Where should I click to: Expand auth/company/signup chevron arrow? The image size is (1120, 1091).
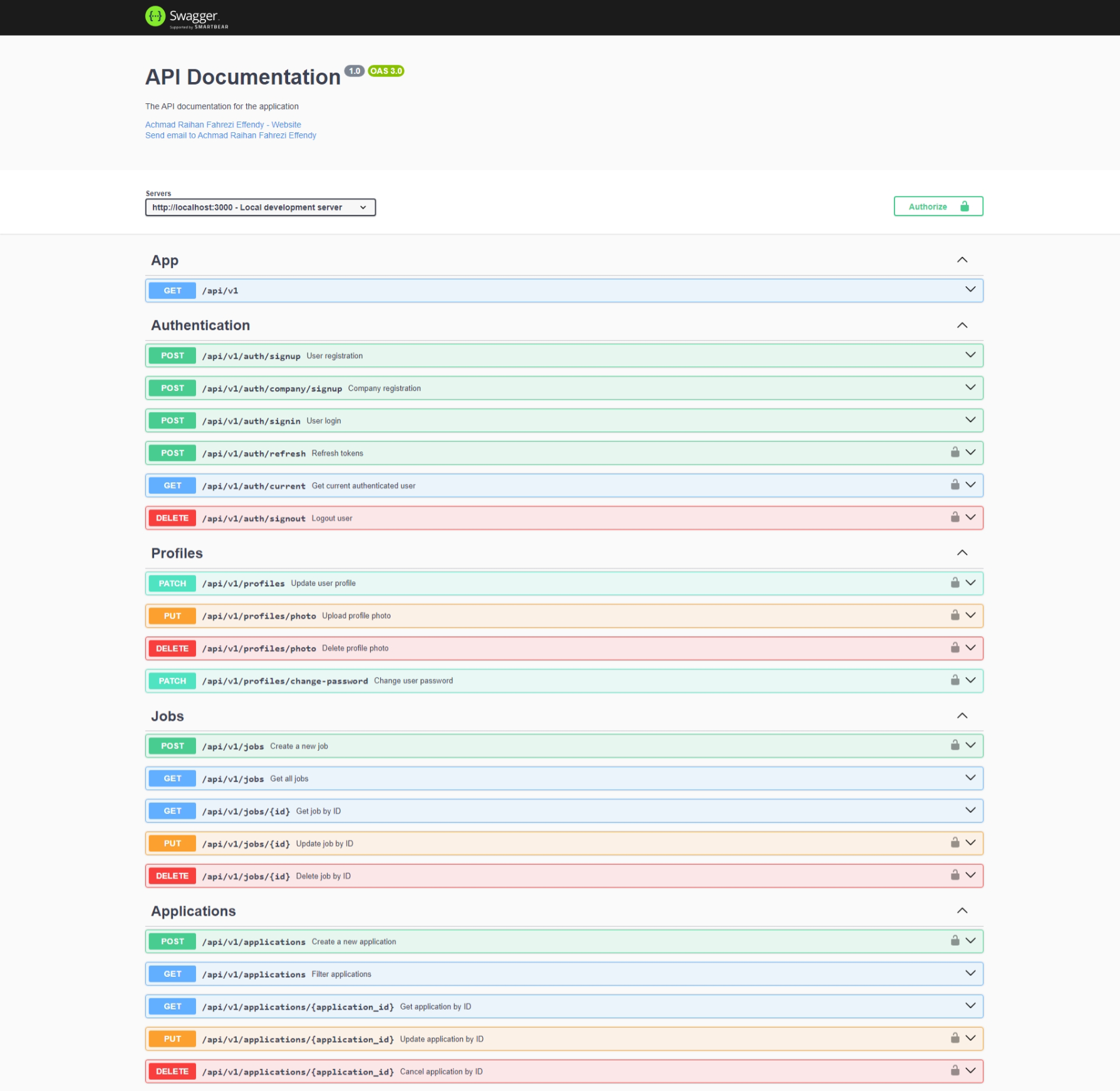[970, 388]
